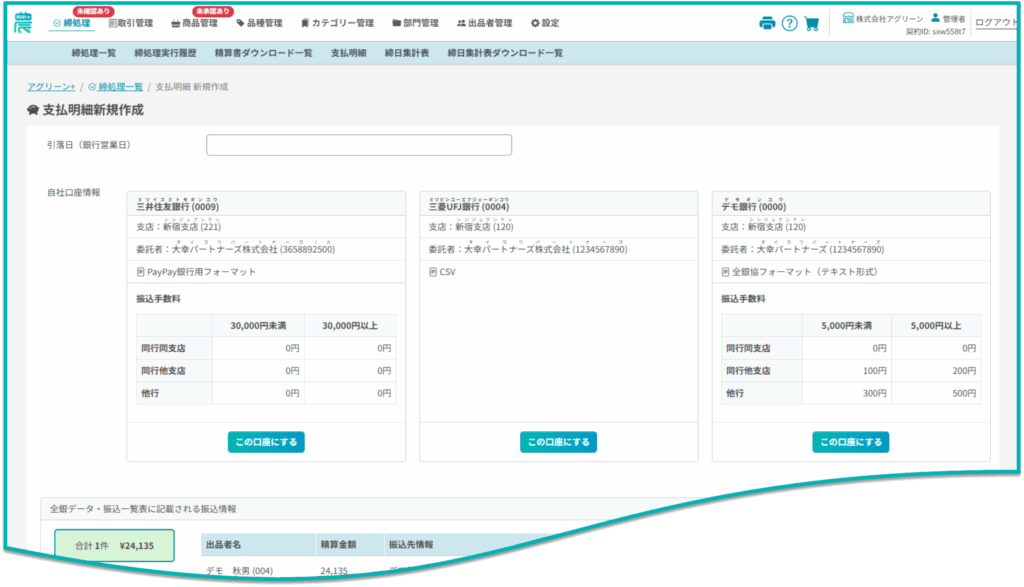The height and width of the screenshot is (587, 1024).
Task: Open the shopping cart icon
Action: pyautogui.click(x=812, y=24)
